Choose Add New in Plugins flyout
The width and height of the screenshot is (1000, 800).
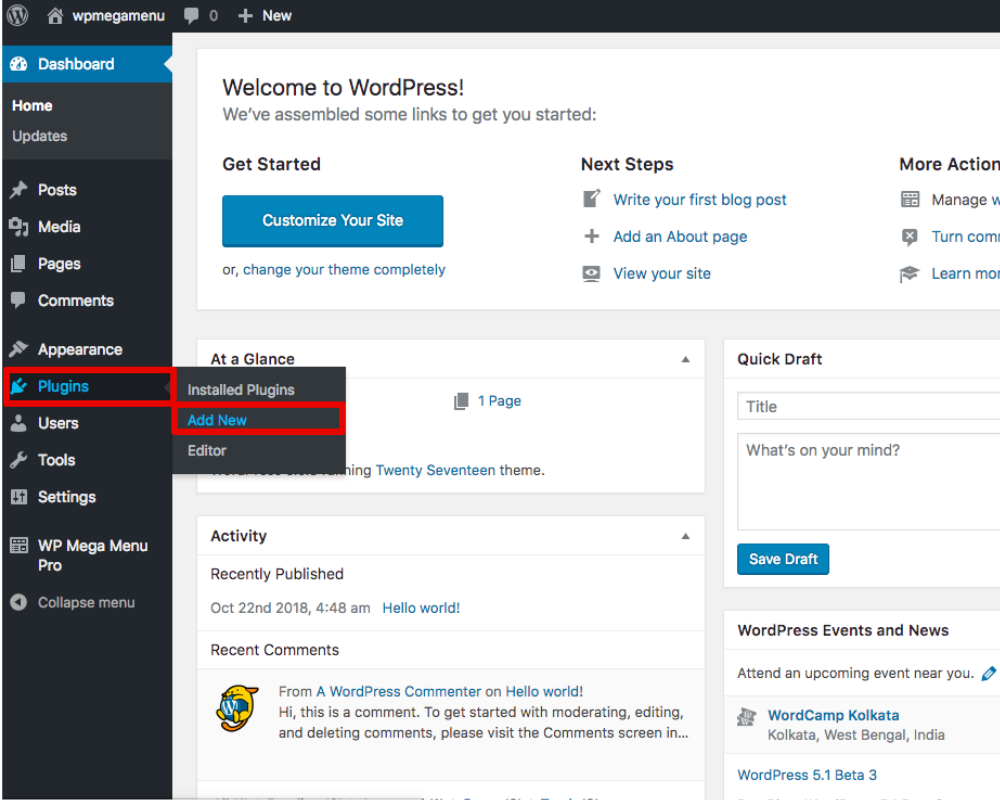pos(217,420)
